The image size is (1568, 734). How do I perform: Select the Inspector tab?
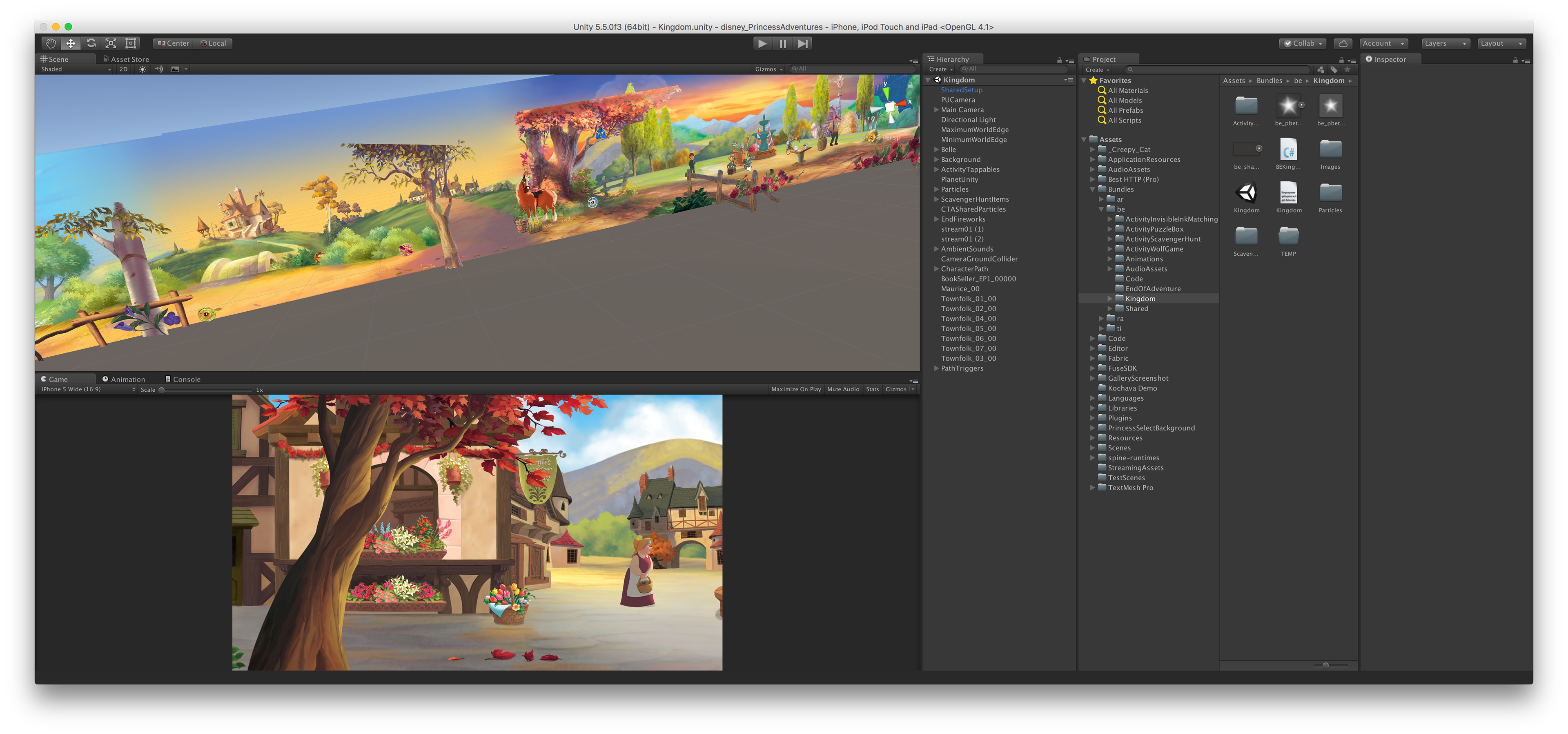(x=1390, y=59)
